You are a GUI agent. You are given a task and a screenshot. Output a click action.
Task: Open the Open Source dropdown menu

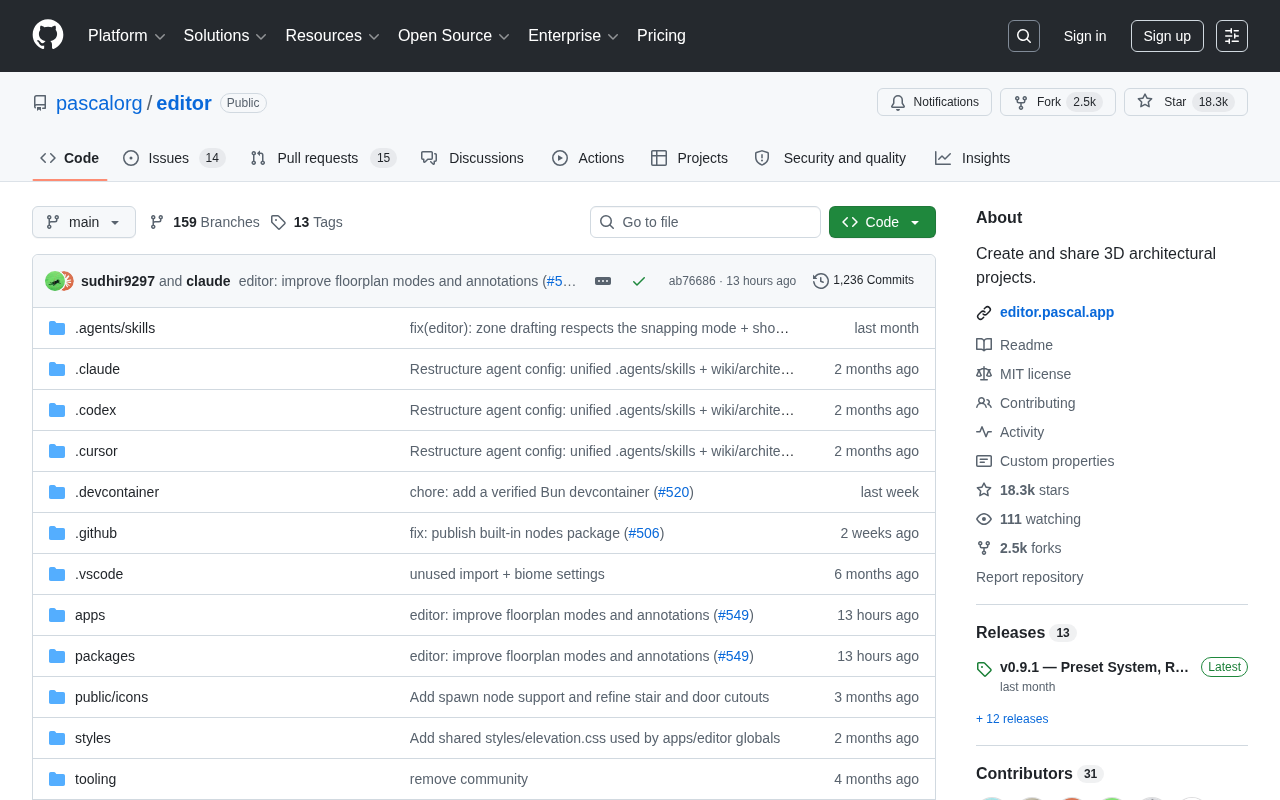pos(454,36)
